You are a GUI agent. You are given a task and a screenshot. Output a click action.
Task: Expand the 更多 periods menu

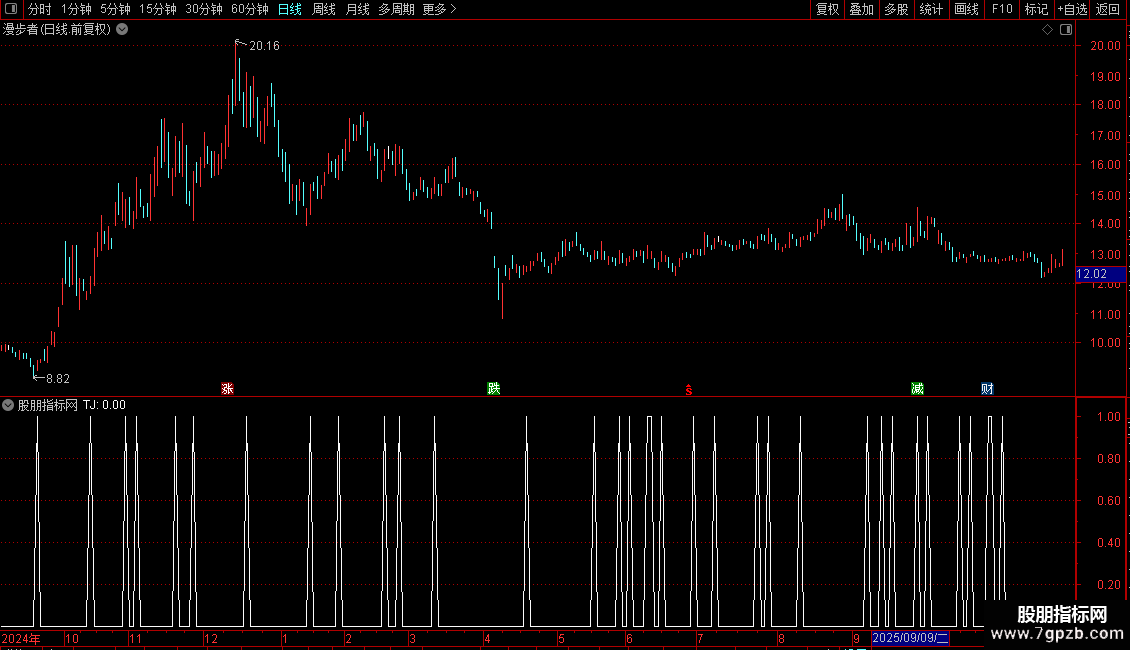click(x=439, y=9)
